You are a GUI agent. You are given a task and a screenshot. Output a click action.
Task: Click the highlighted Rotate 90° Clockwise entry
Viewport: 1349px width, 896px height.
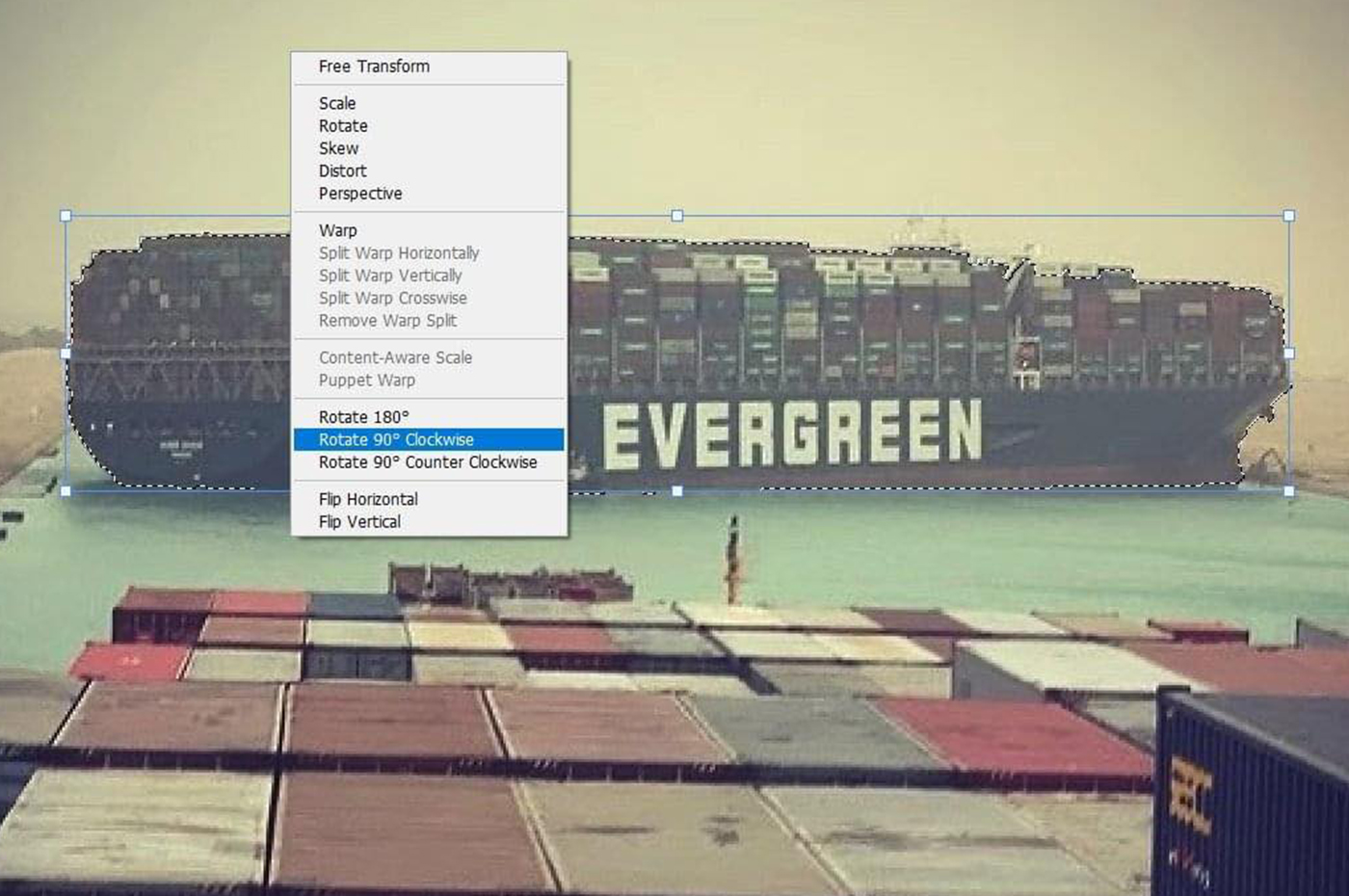pyautogui.click(x=396, y=439)
